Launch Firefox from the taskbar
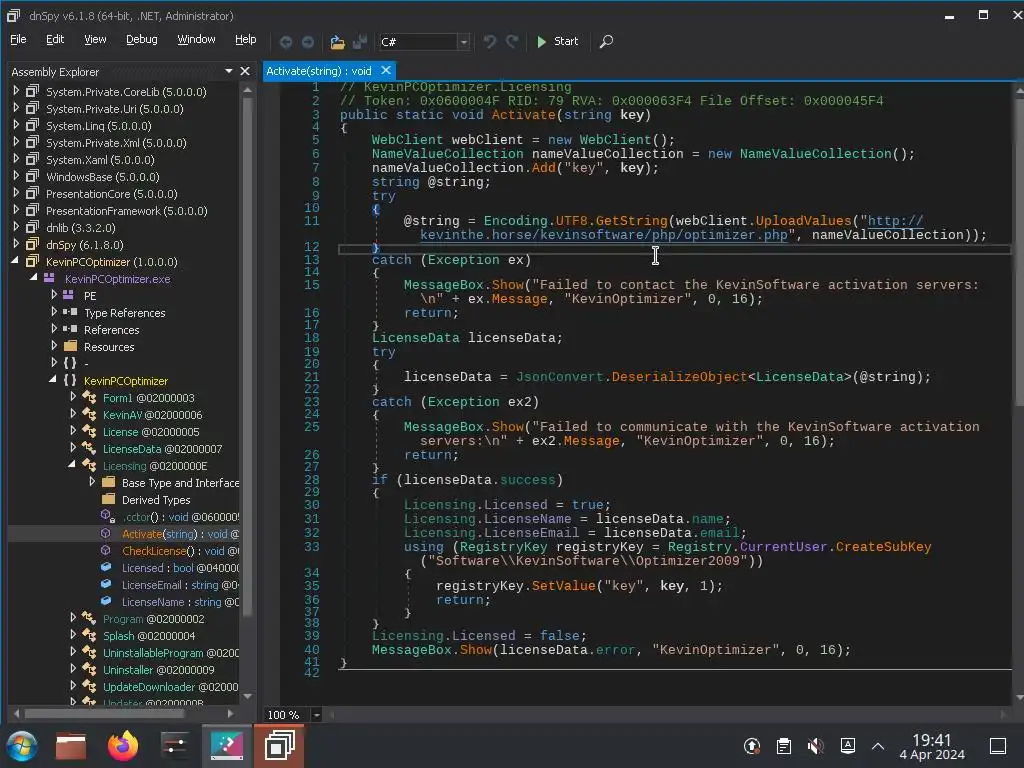Screen dimensions: 1024x768 point(123,746)
